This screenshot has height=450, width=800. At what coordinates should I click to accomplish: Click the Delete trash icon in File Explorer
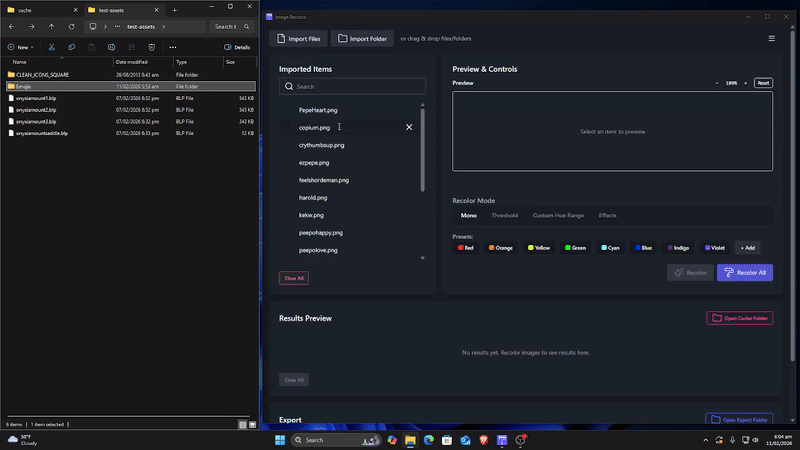point(151,47)
